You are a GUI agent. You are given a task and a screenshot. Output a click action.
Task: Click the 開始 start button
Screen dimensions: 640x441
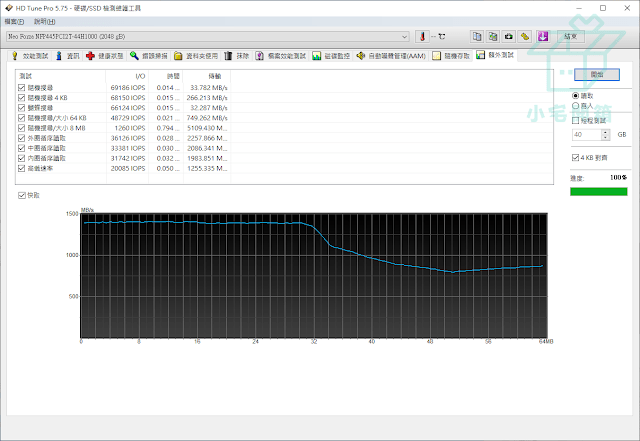click(x=597, y=75)
